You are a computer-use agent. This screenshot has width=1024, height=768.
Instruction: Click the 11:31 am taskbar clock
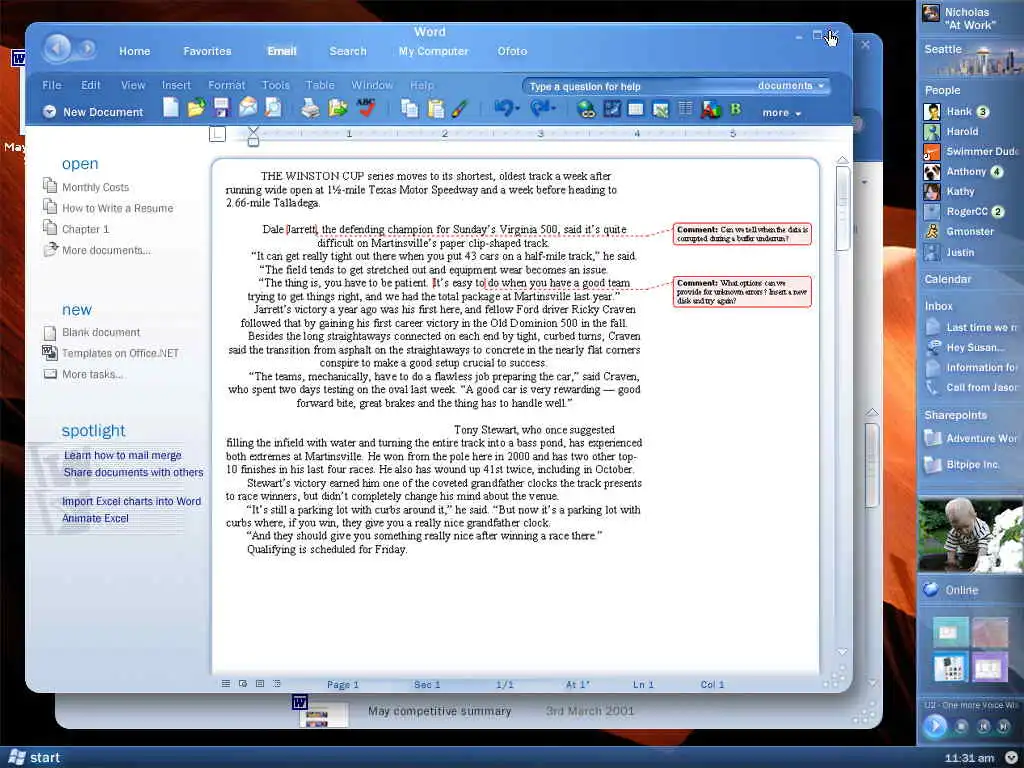pos(969,758)
